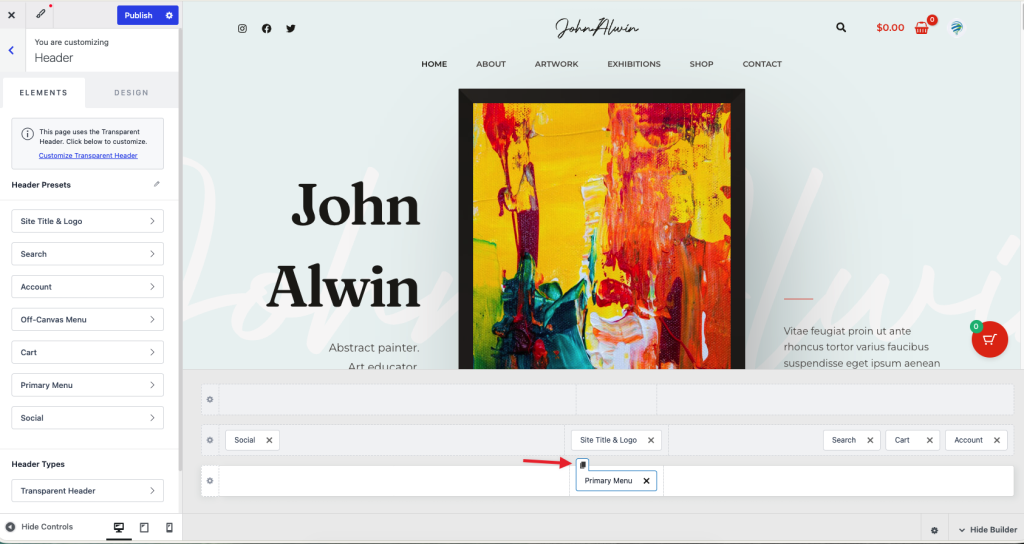Remove Primary Menu from builder row
This screenshot has width=1024, height=544.
click(646, 481)
